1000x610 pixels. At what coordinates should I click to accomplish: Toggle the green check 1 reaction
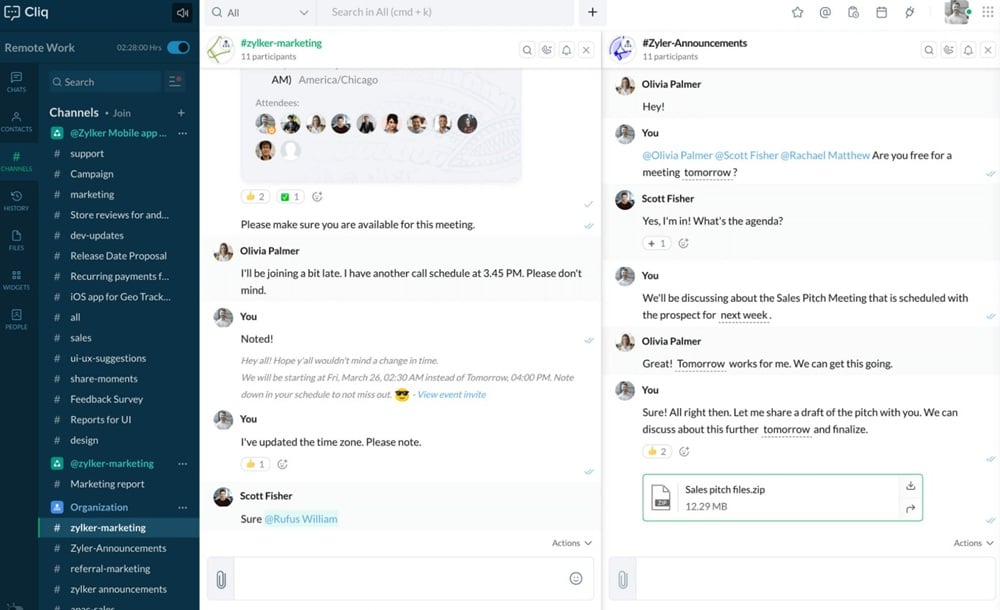290,197
